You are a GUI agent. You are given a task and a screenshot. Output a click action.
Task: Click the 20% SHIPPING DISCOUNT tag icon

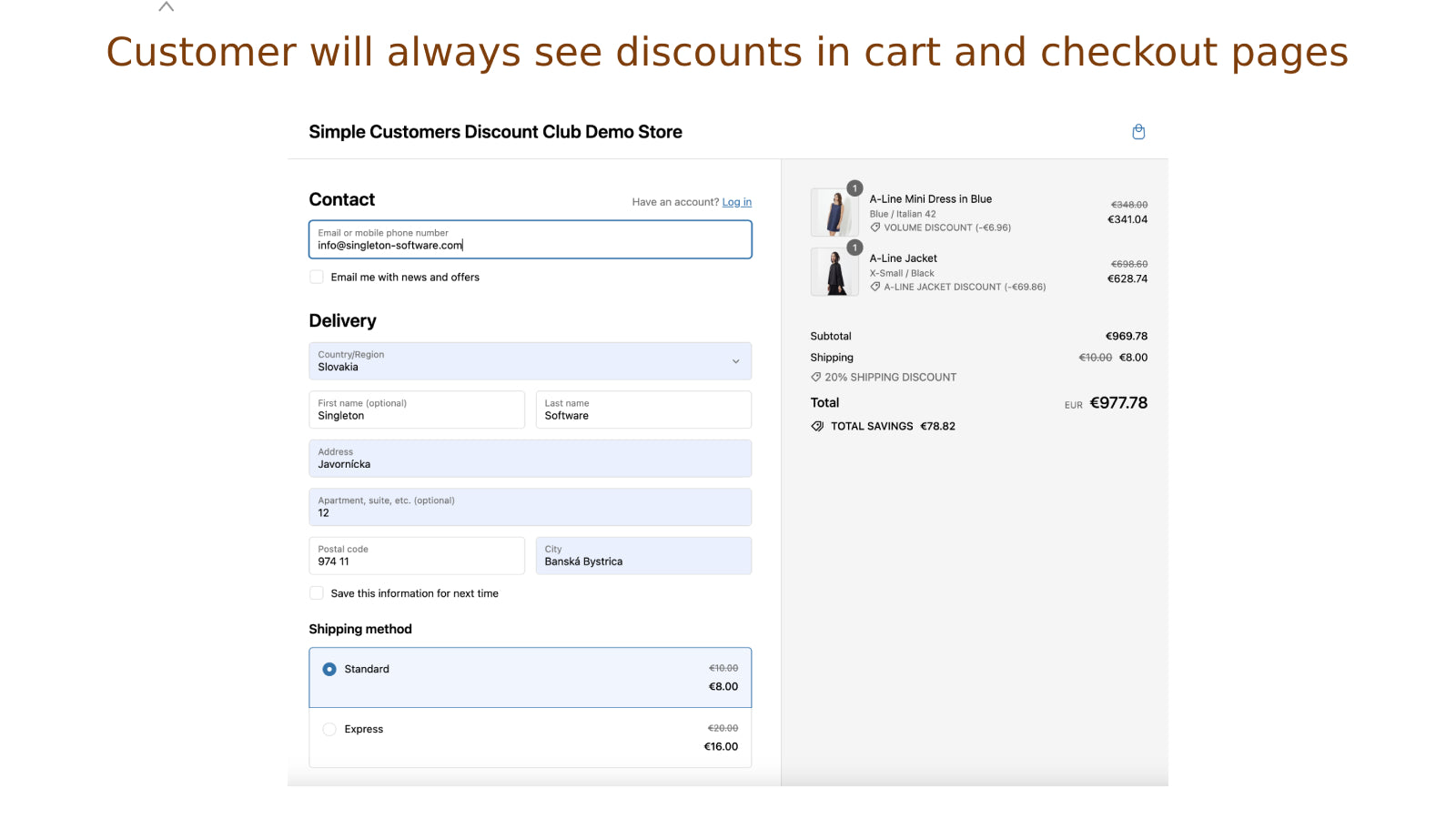(816, 377)
